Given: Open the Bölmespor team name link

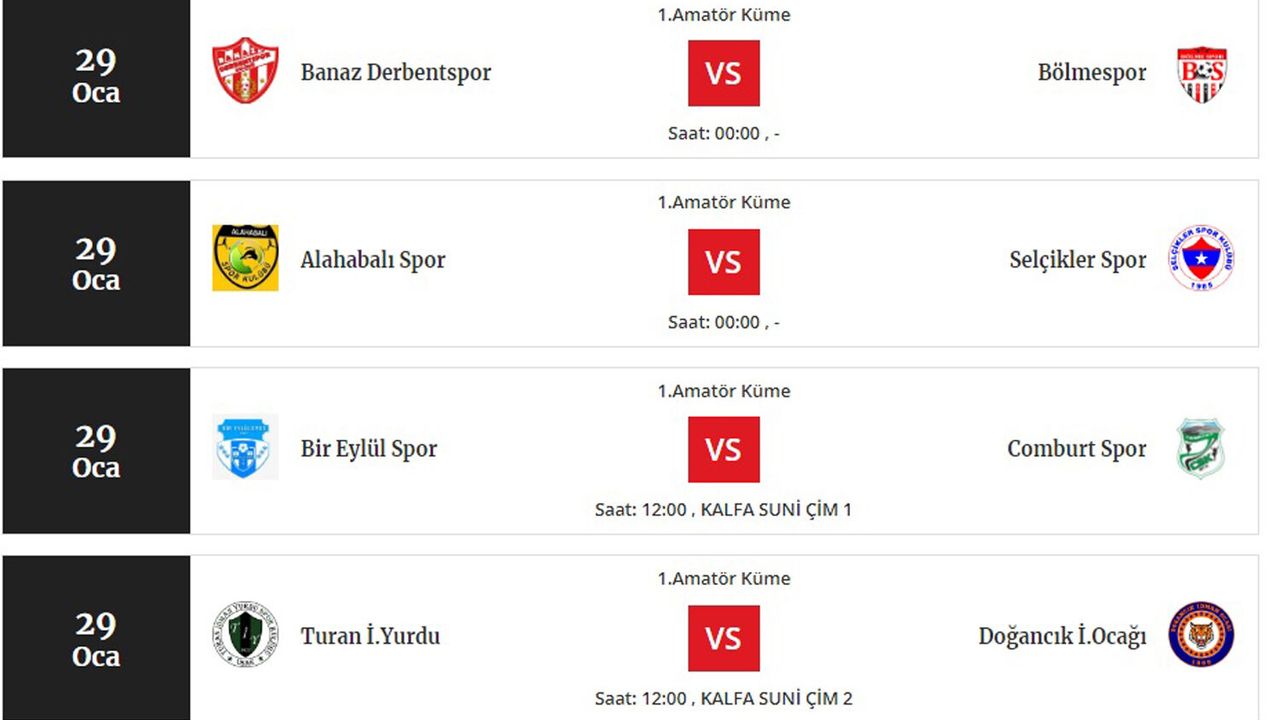Looking at the screenshot, I should click(x=1092, y=73).
